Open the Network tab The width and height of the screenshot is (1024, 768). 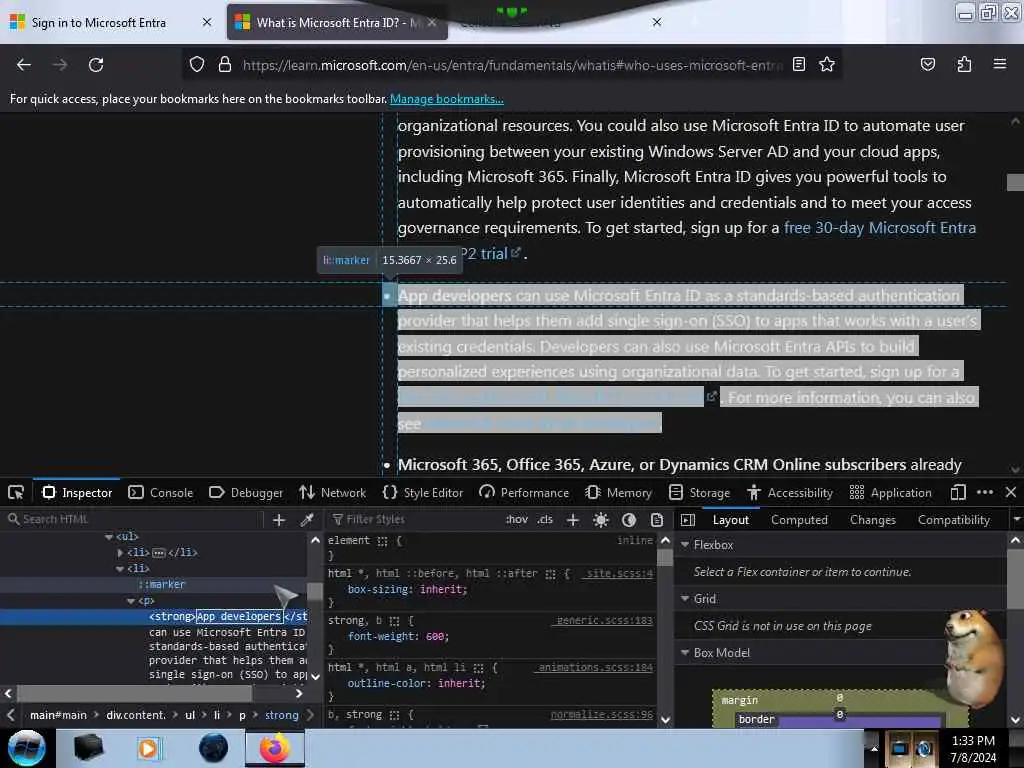[332, 492]
